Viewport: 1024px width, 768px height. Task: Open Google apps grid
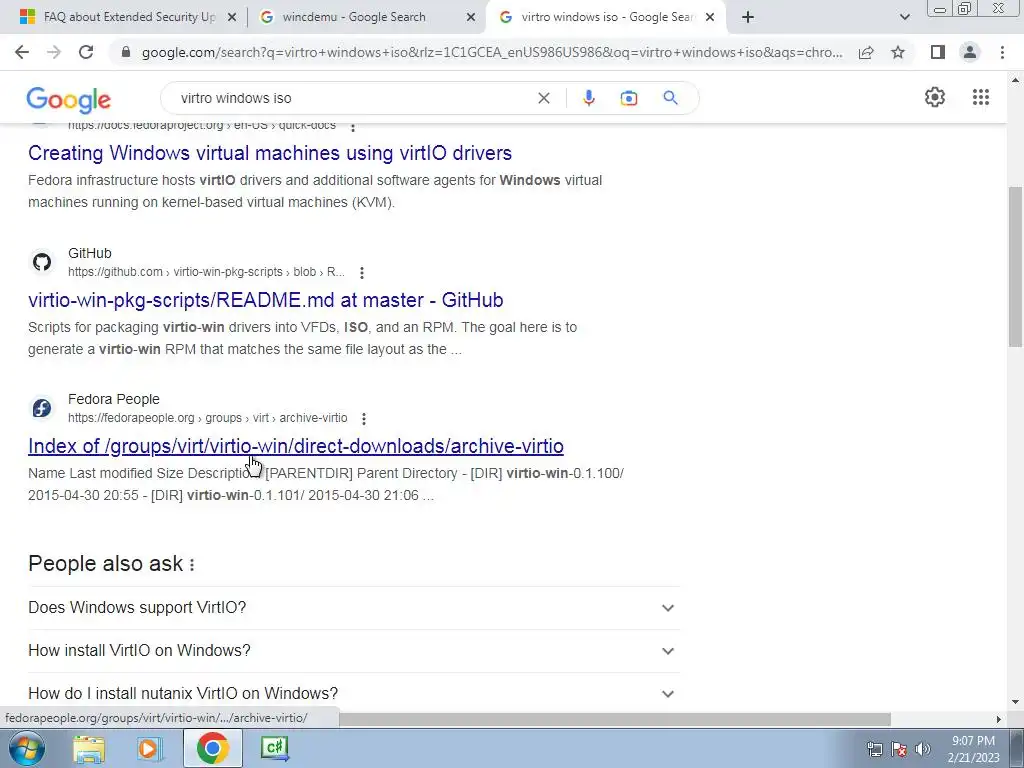pyautogui.click(x=980, y=97)
